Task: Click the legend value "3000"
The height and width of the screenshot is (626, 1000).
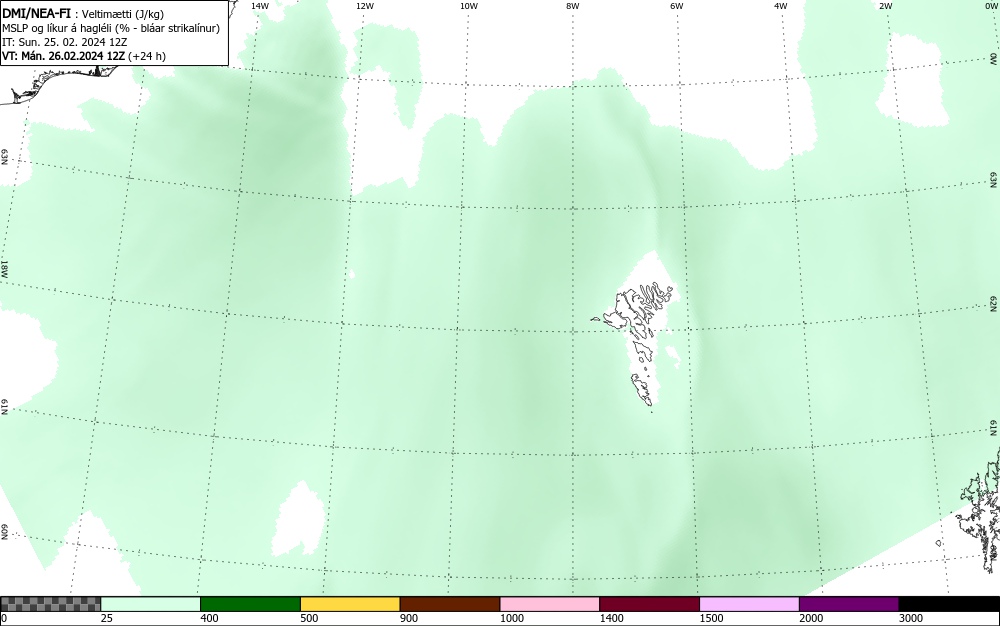Action: (x=911, y=618)
